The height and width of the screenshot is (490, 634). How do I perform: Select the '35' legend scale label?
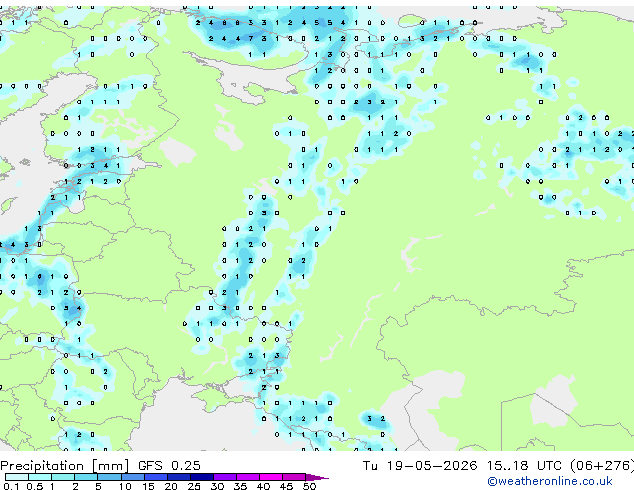240,486
